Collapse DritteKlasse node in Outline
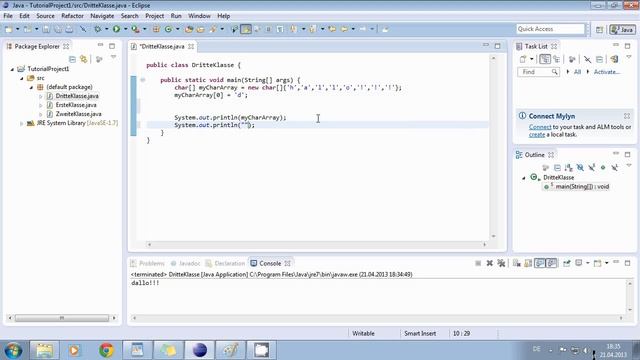640x360 pixels. click(524, 178)
